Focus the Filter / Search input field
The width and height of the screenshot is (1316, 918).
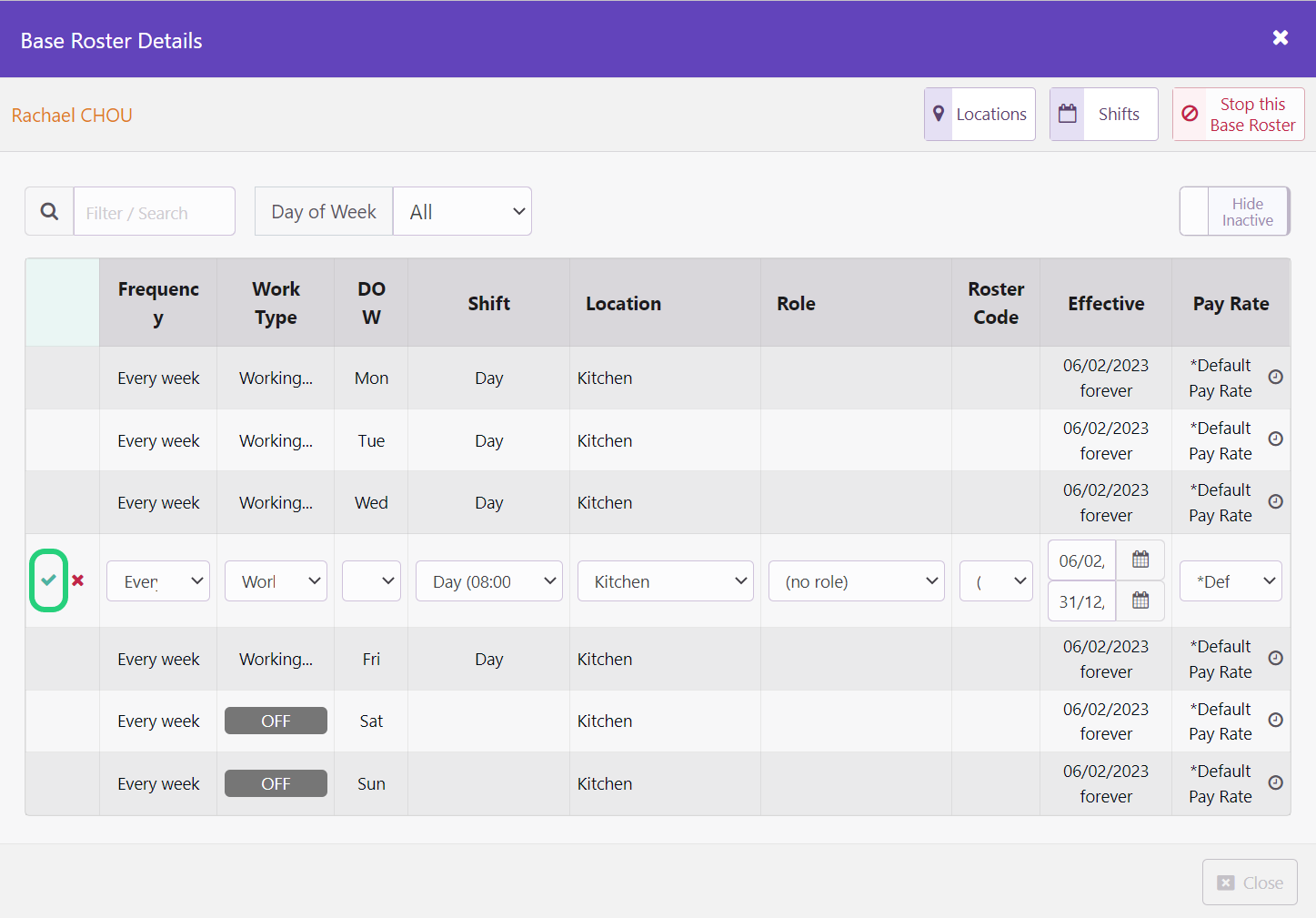coord(155,211)
